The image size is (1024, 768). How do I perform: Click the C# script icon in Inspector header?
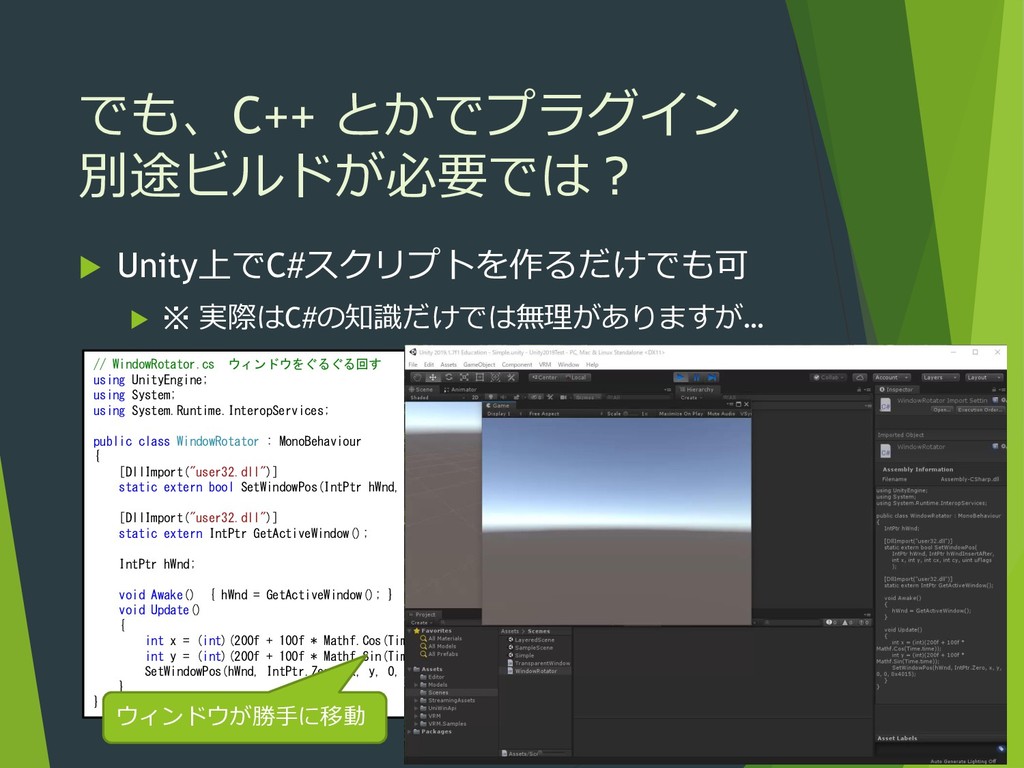pos(886,405)
